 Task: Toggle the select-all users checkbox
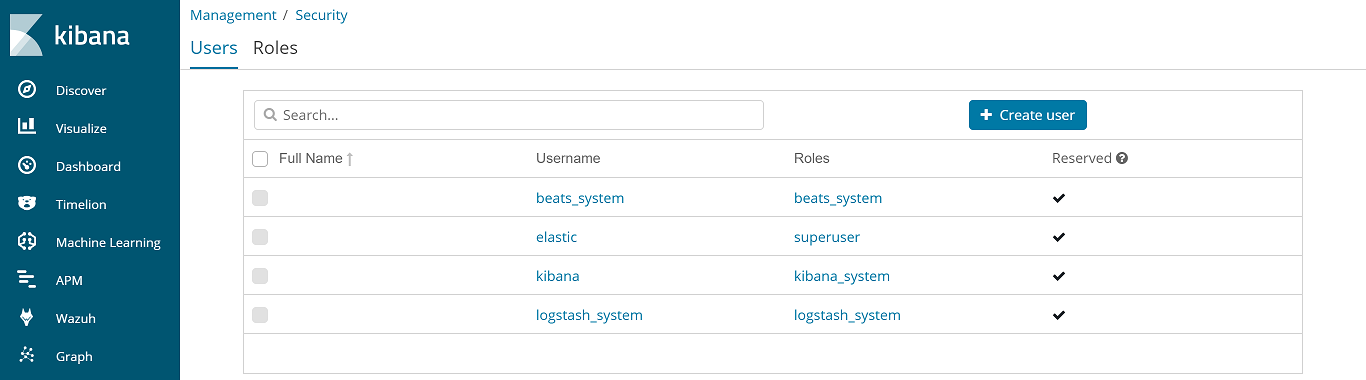click(260, 159)
